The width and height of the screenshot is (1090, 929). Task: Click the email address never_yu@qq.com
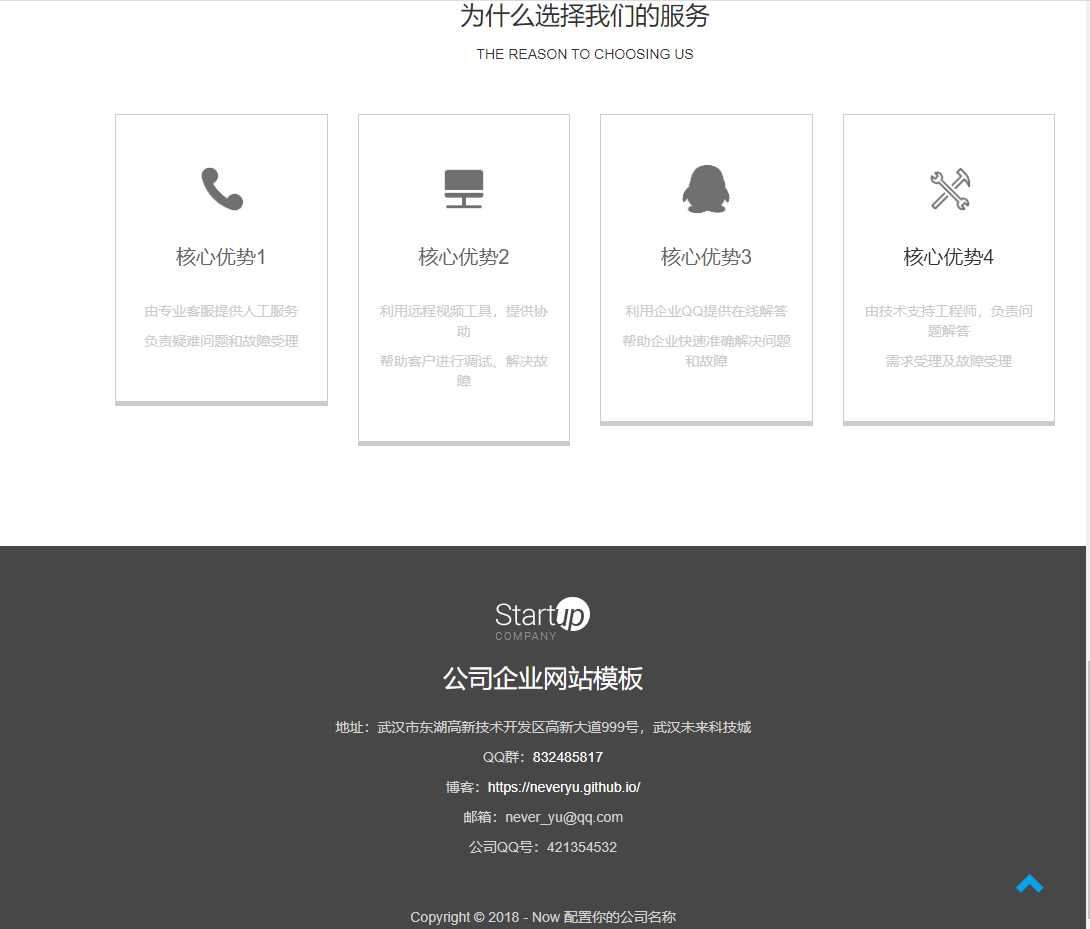click(x=564, y=817)
